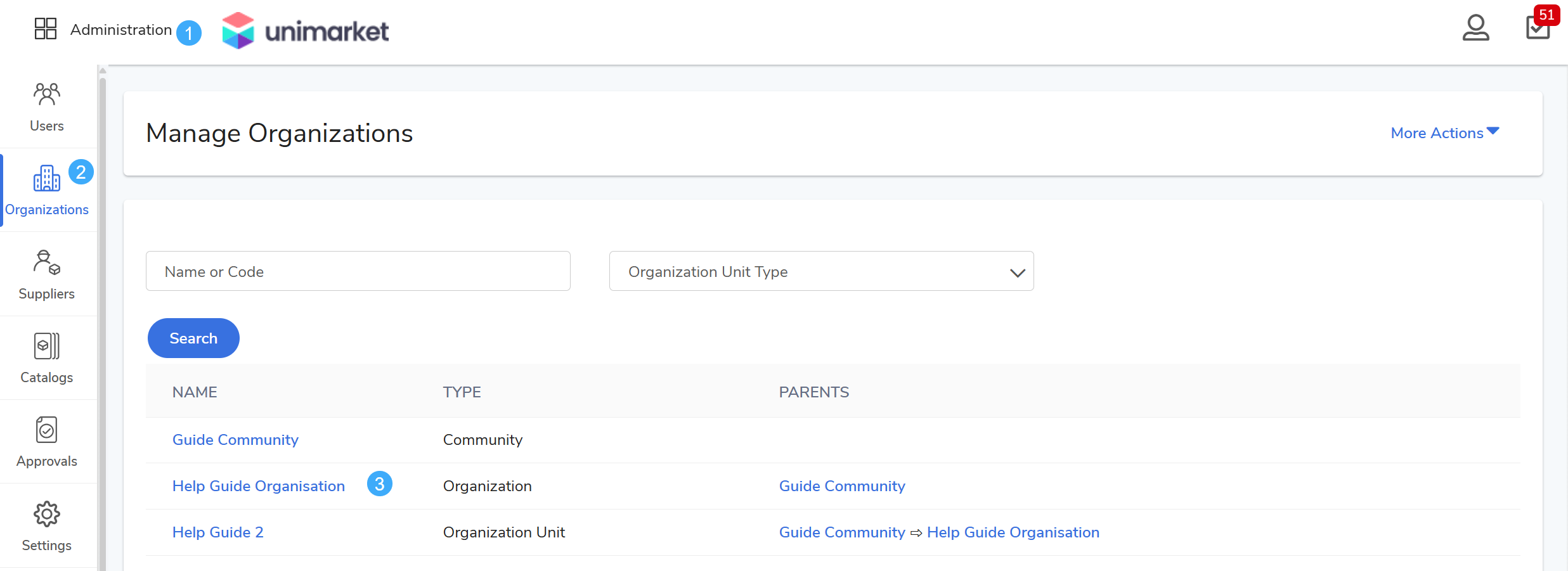Open the Help Guide 2 link
The height and width of the screenshot is (571, 1568).
tap(218, 532)
